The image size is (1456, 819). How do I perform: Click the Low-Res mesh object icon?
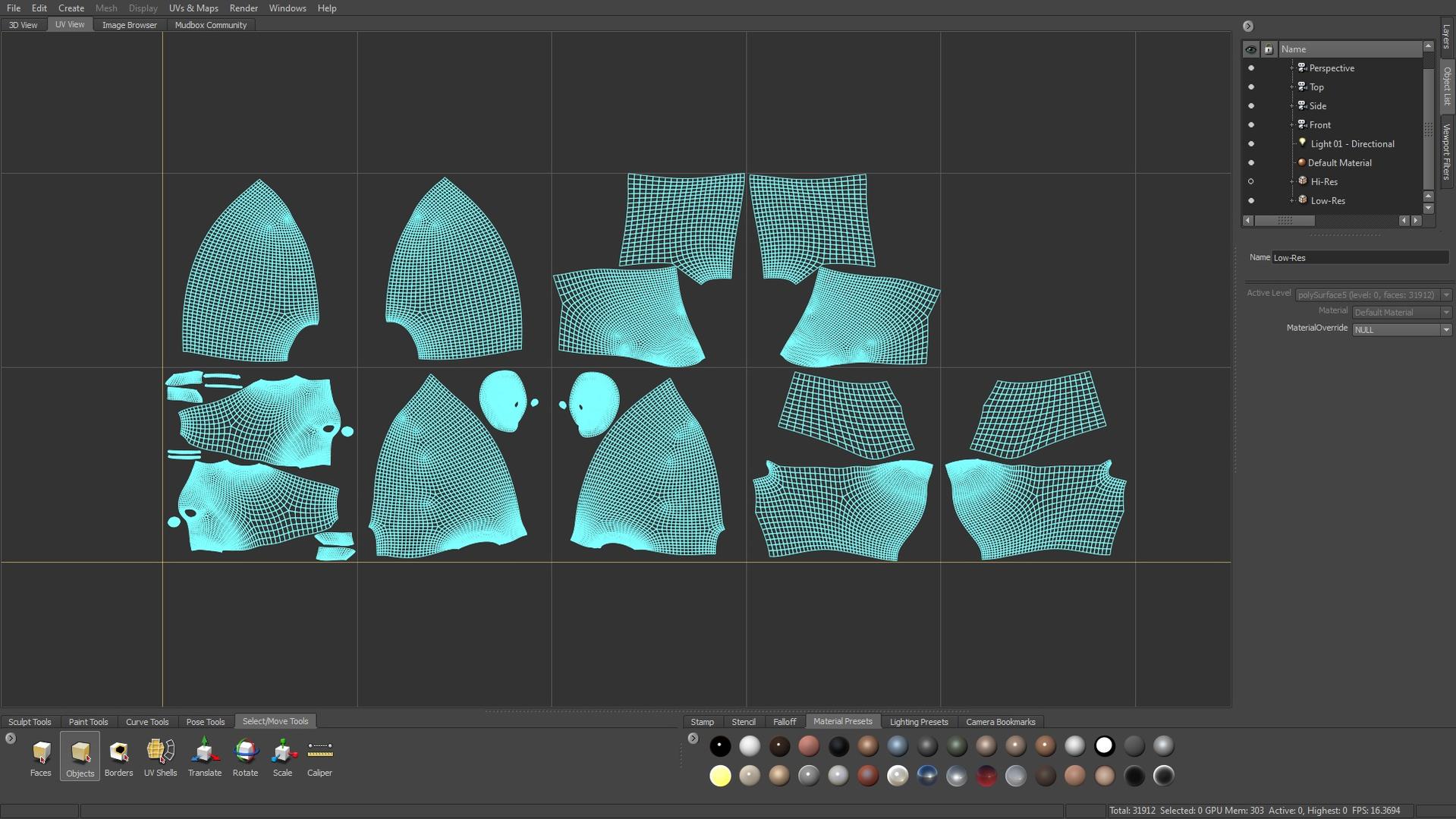pos(1302,200)
